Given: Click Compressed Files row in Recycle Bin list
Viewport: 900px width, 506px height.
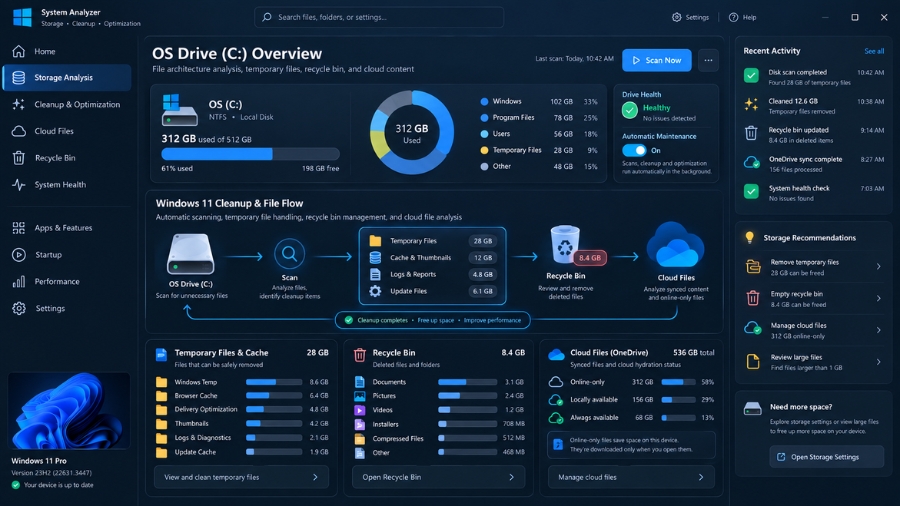Looking at the screenshot, I should click(439, 438).
